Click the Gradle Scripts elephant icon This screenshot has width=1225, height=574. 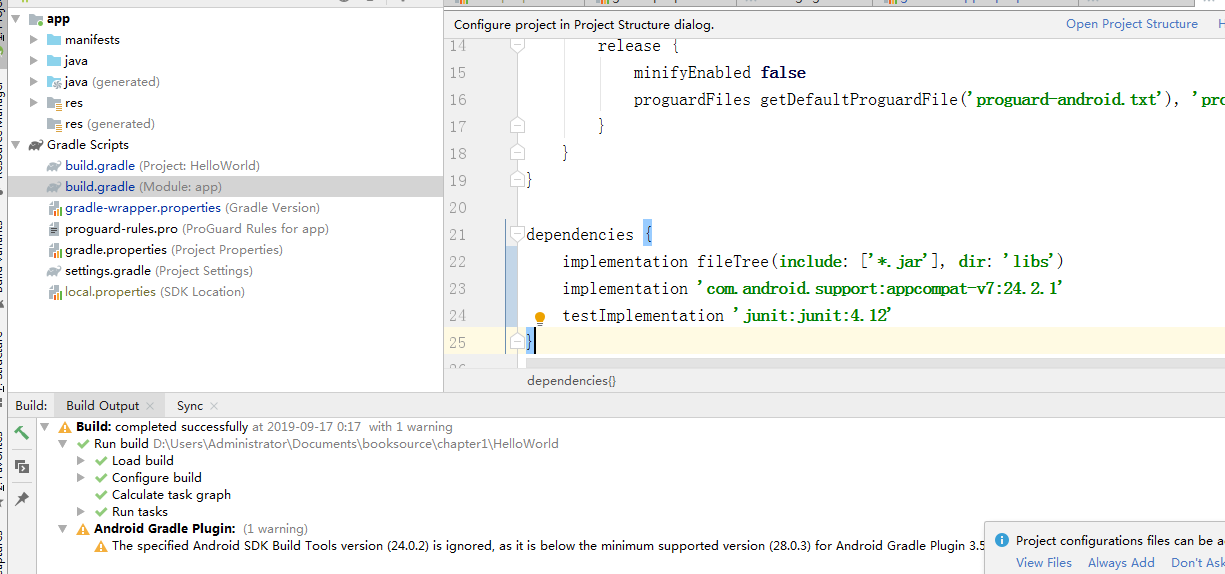(36, 145)
